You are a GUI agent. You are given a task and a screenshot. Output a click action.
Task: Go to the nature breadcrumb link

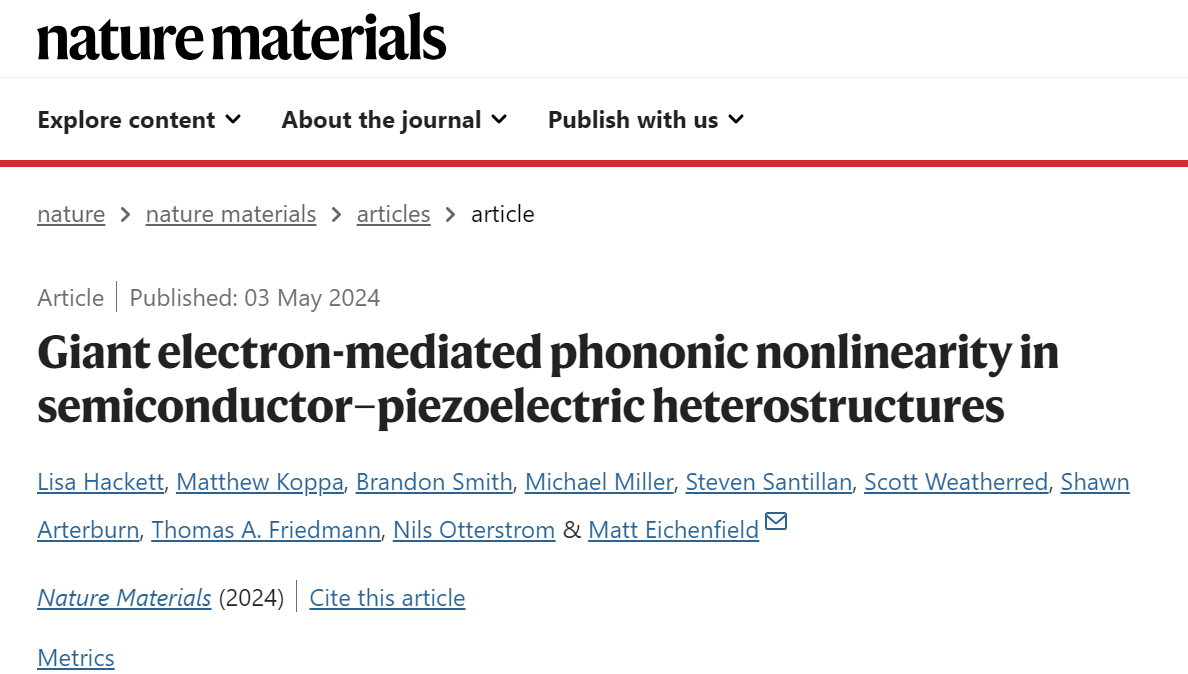71,214
